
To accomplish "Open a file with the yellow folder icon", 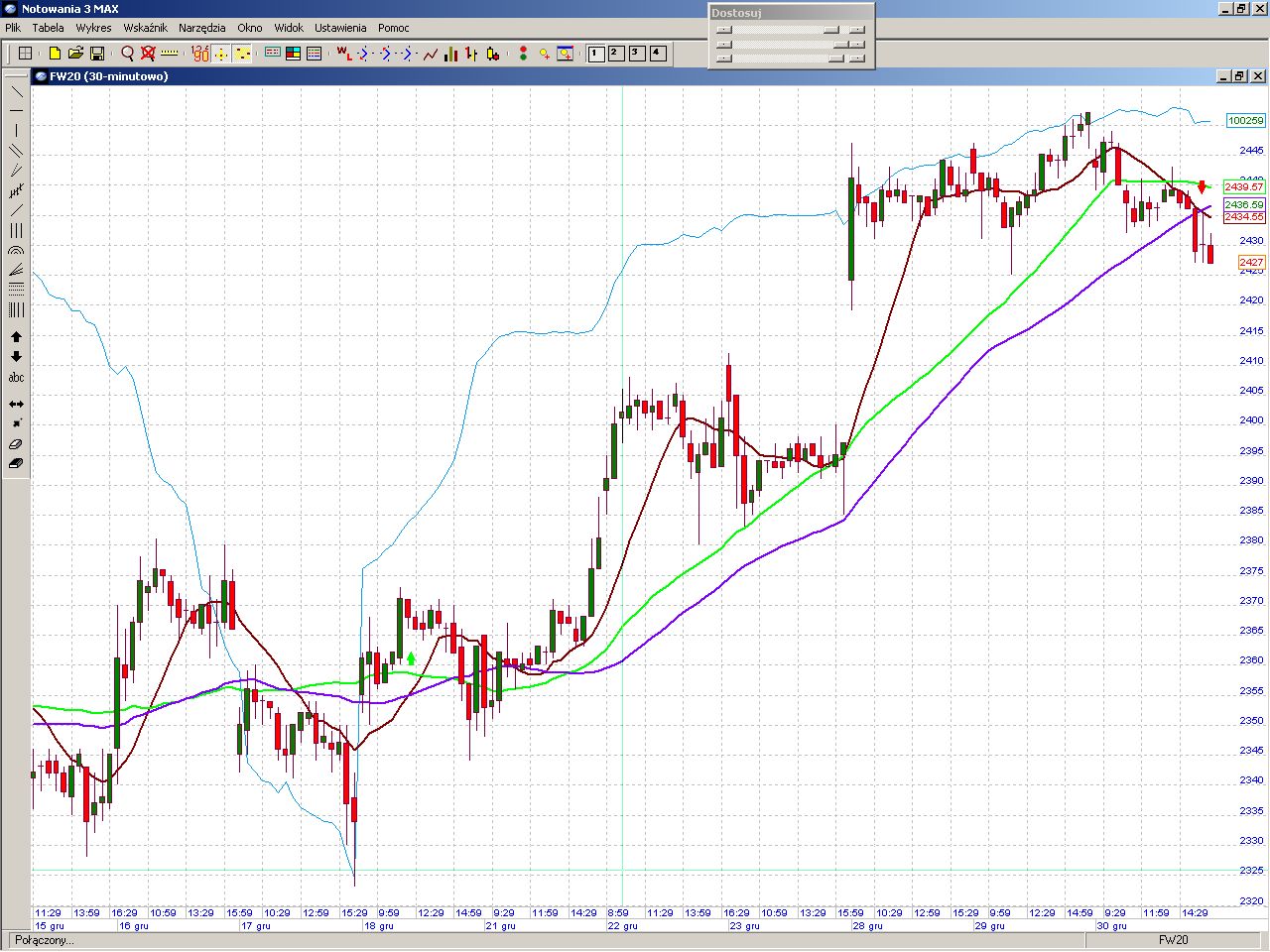I will tap(76, 54).
